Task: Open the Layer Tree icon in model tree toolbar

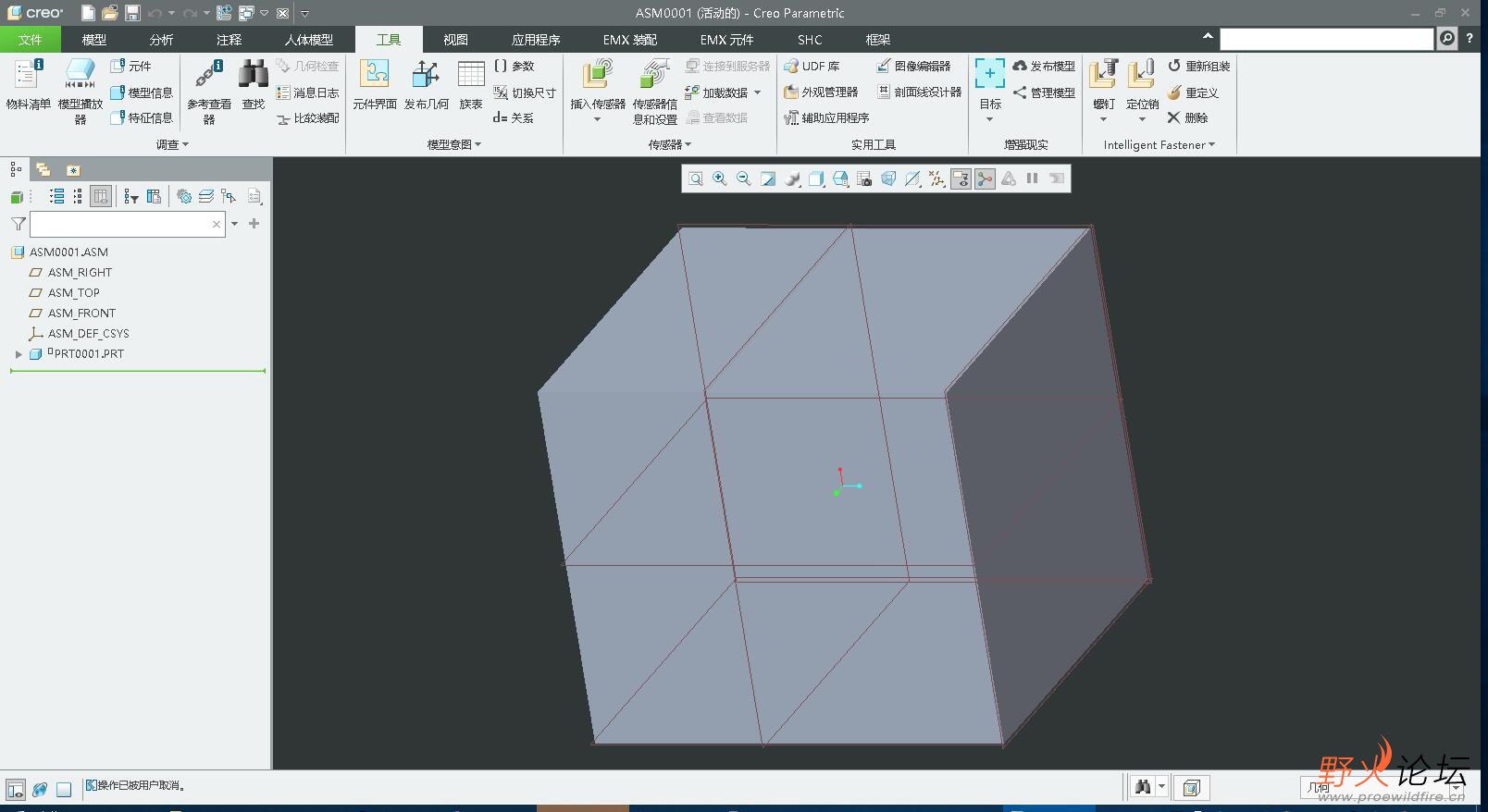Action: tap(205, 196)
